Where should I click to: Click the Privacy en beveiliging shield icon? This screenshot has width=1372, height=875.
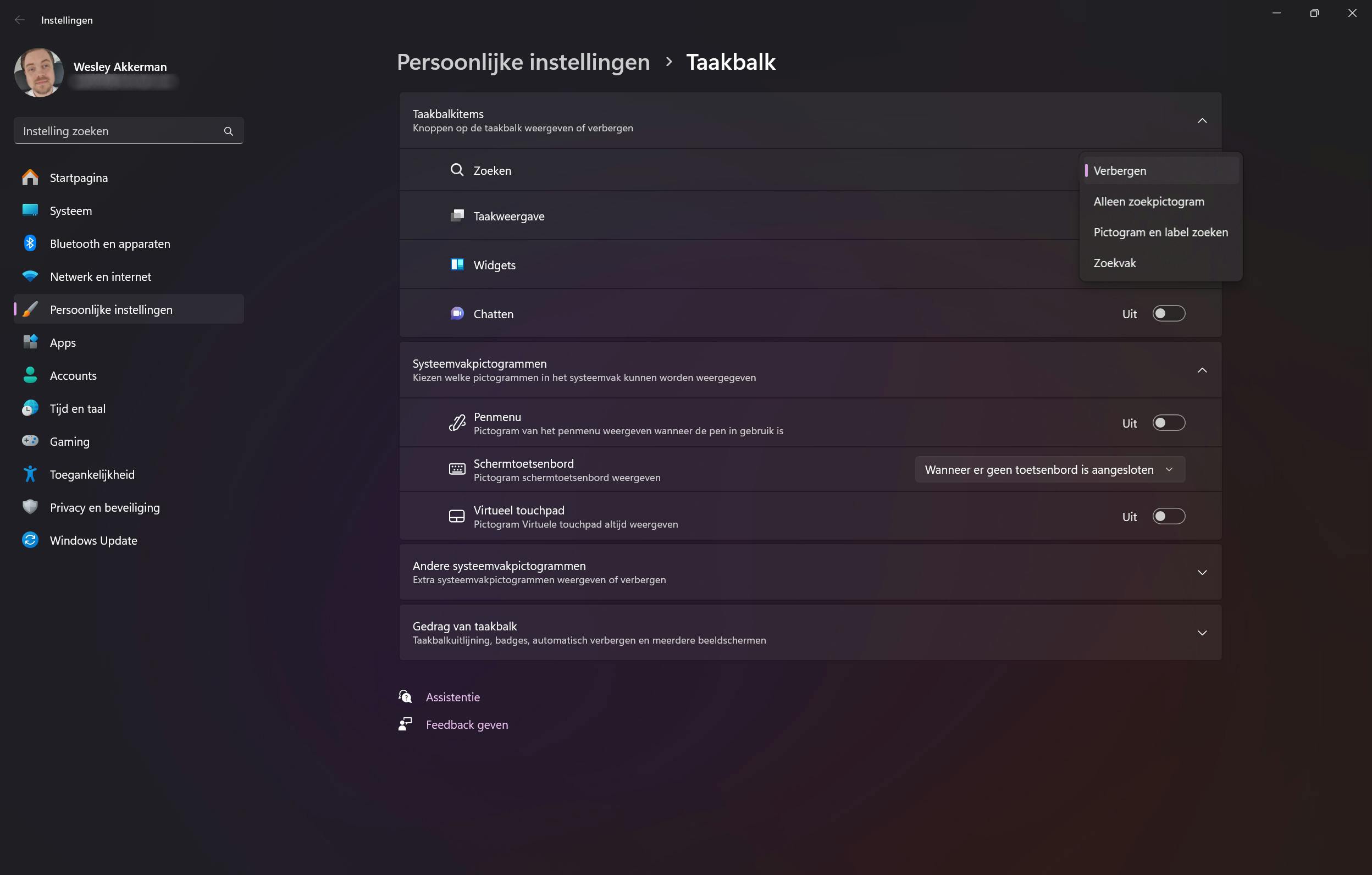click(30, 507)
